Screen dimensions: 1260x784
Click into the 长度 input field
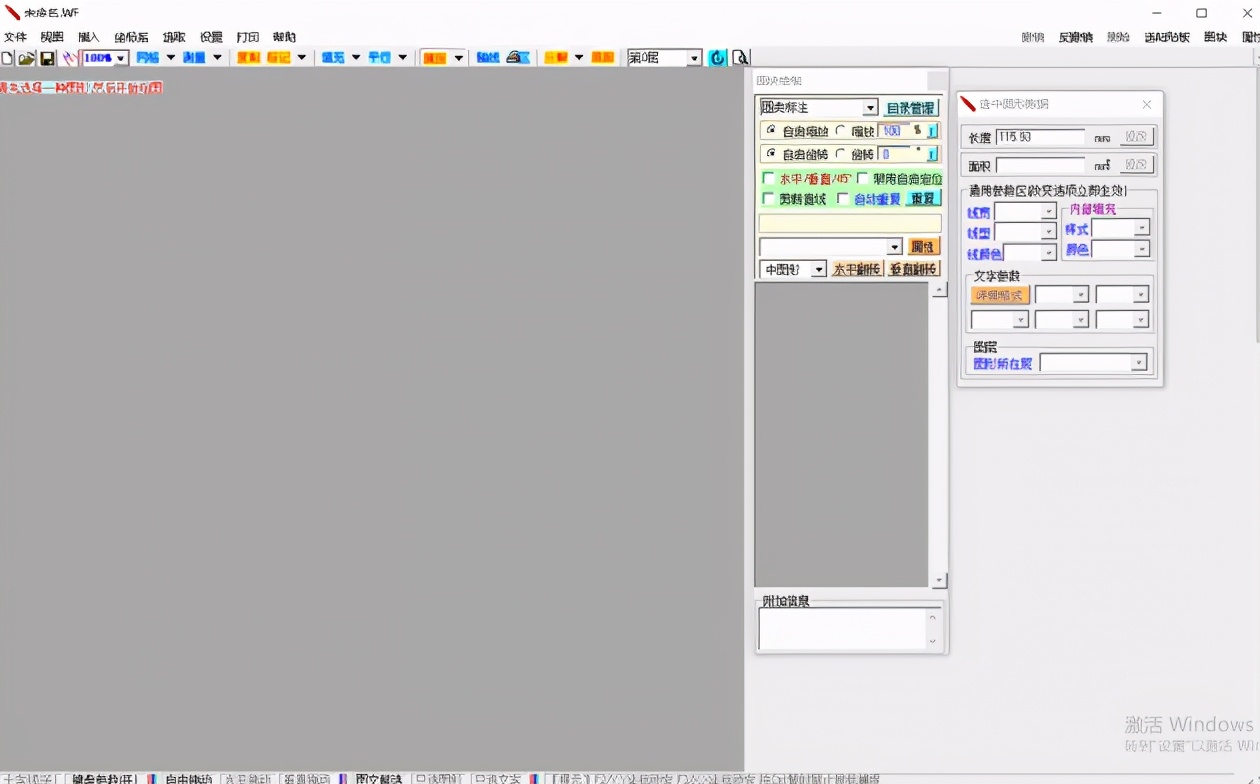click(1040, 137)
